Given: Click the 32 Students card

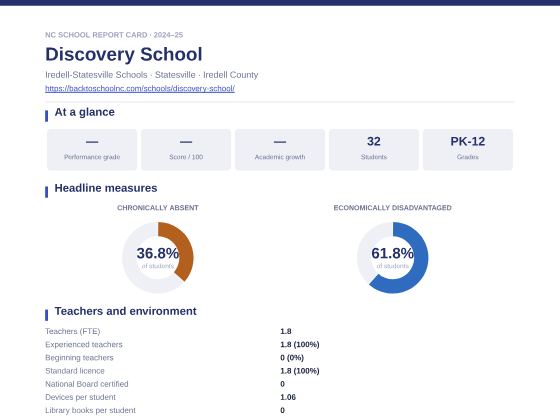Looking at the screenshot, I should click(374, 150).
